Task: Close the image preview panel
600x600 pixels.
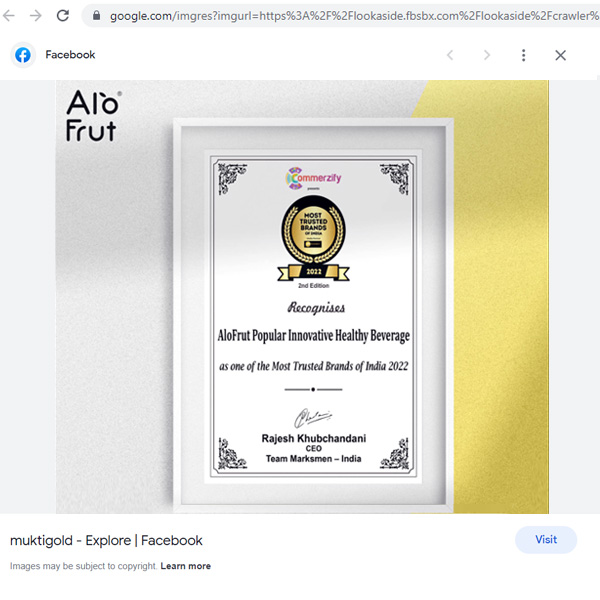Action: (x=561, y=55)
